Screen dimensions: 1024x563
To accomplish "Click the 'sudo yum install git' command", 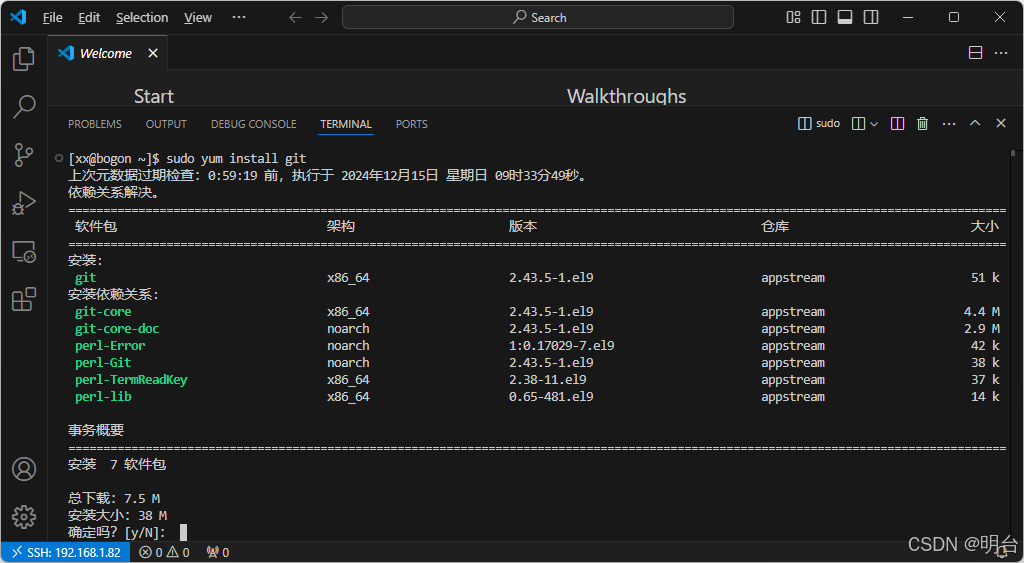I will tap(236, 159).
